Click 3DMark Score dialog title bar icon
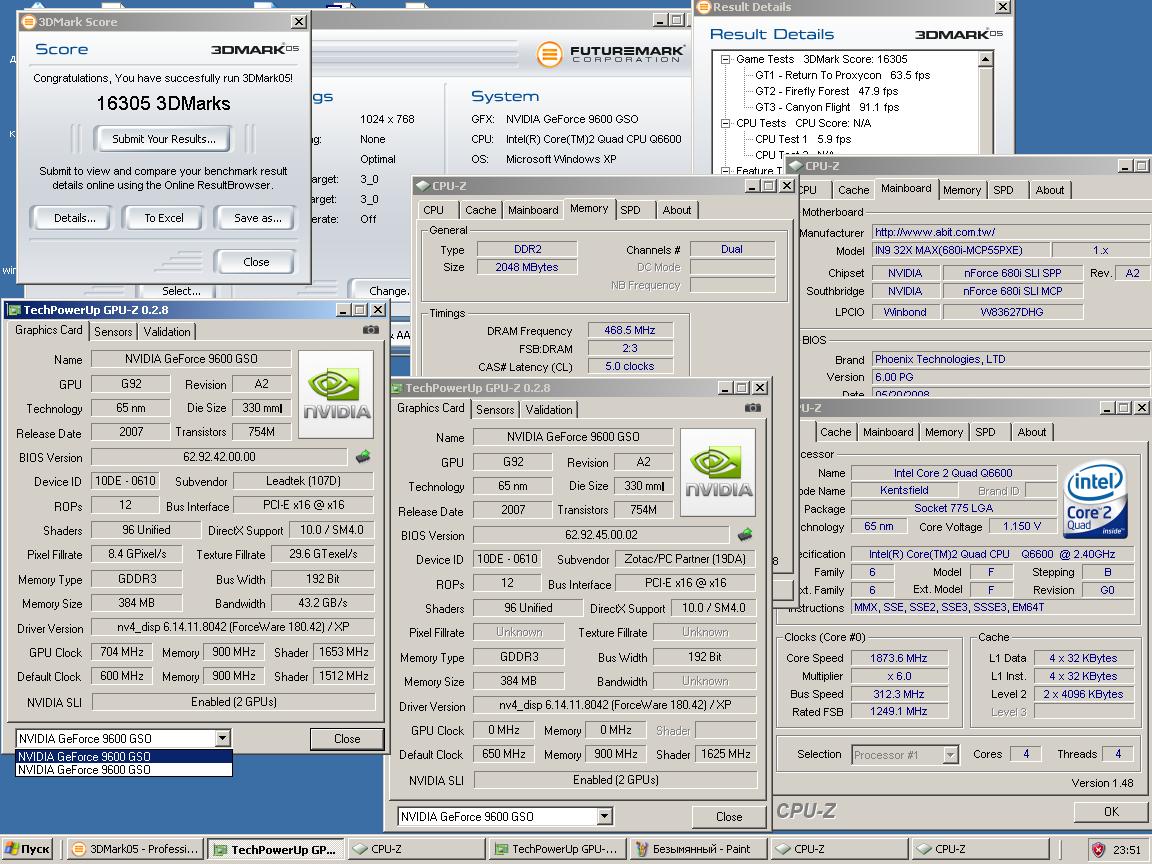Image resolution: width=1152 pixels, height=864 pixels. tap(29, 22)
